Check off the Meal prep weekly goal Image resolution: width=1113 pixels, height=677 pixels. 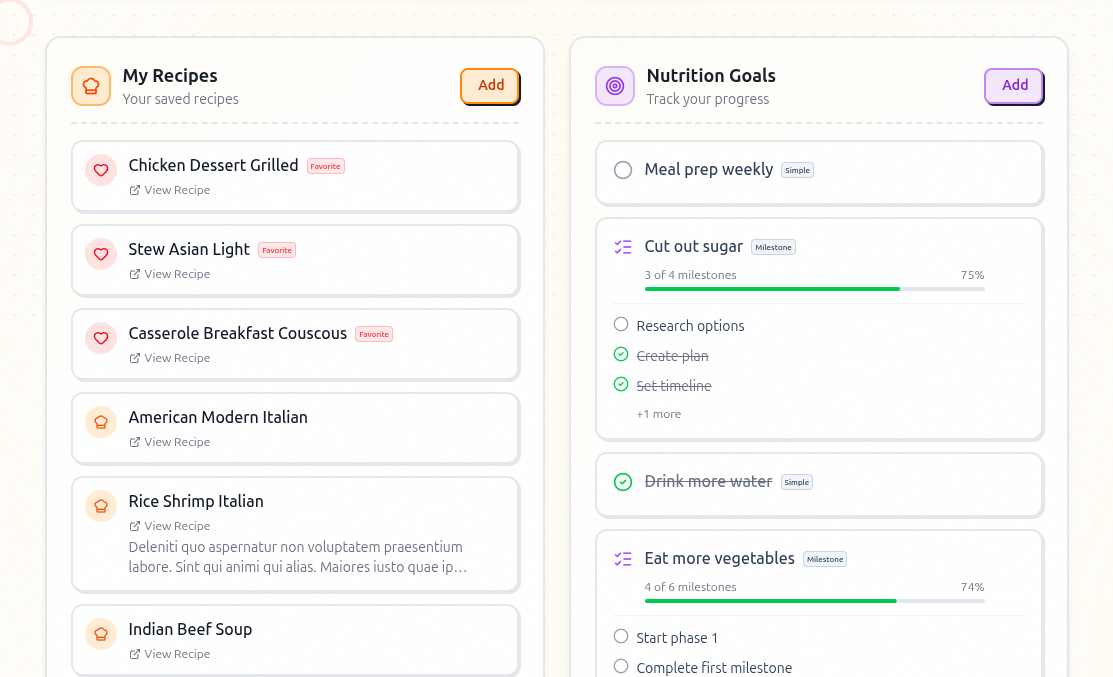click(622, 170)
